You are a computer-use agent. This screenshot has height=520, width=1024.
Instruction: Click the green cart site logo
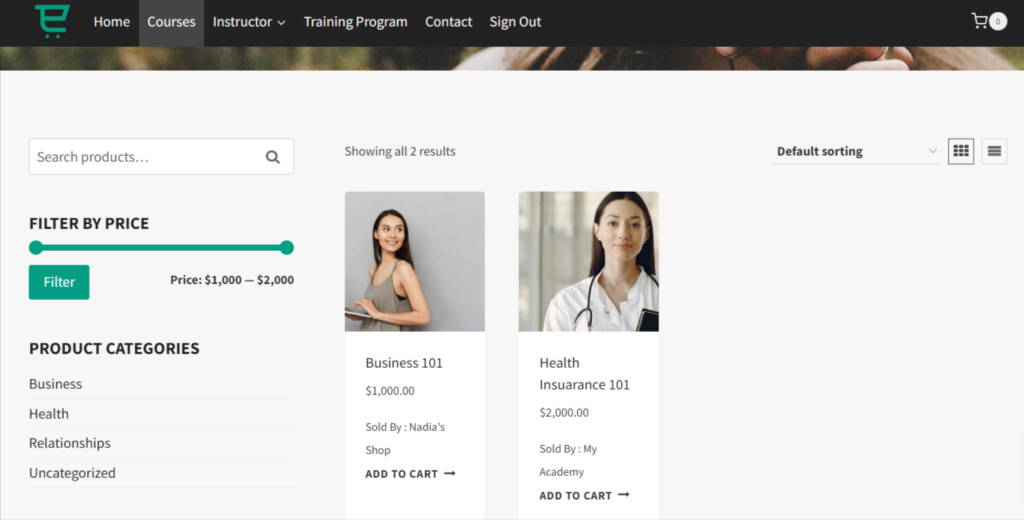pyautogui.click(x=52, y=21)
